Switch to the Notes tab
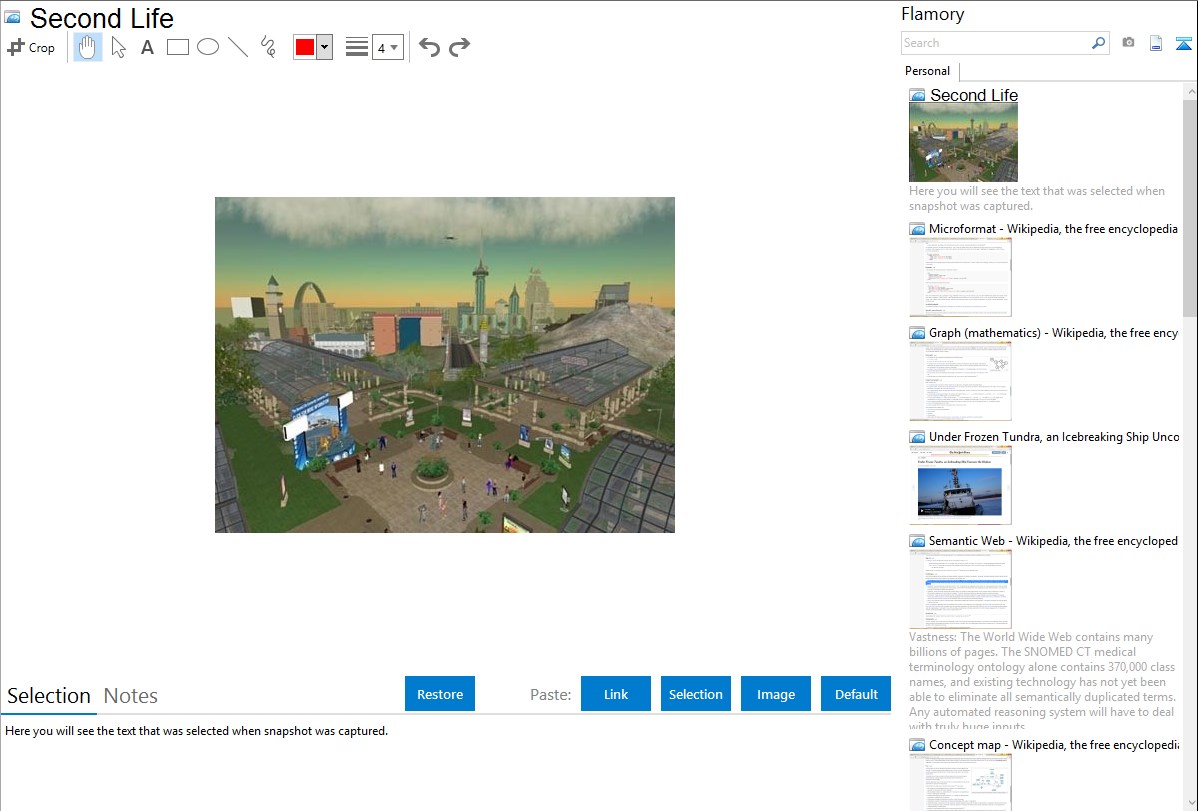Screen dimensions: 1198x811 (131, 696)
